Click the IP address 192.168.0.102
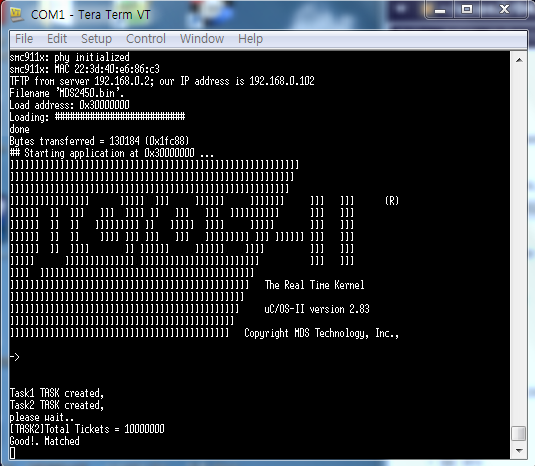The image size is (535, 466). click(x=282, y=81)
